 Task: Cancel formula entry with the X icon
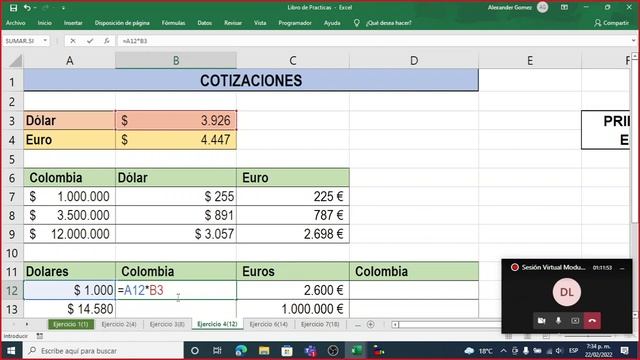pyautogui.click(x=73, y=41)
